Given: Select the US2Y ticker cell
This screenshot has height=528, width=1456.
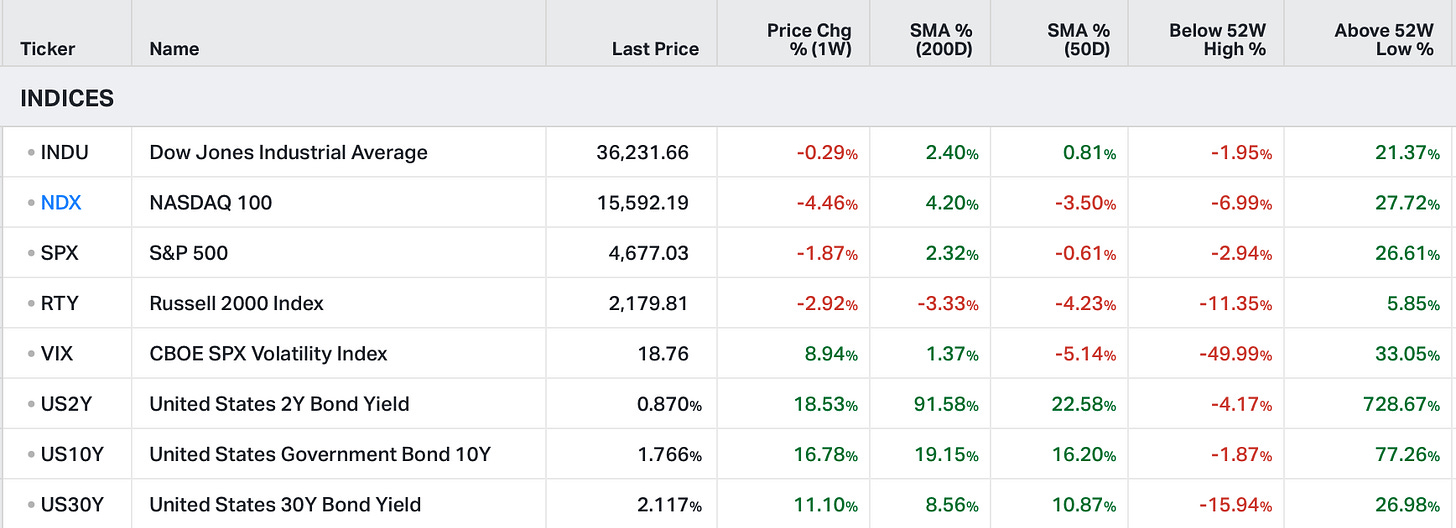Looking at the screenshot, I should click(x=66, y=404).
